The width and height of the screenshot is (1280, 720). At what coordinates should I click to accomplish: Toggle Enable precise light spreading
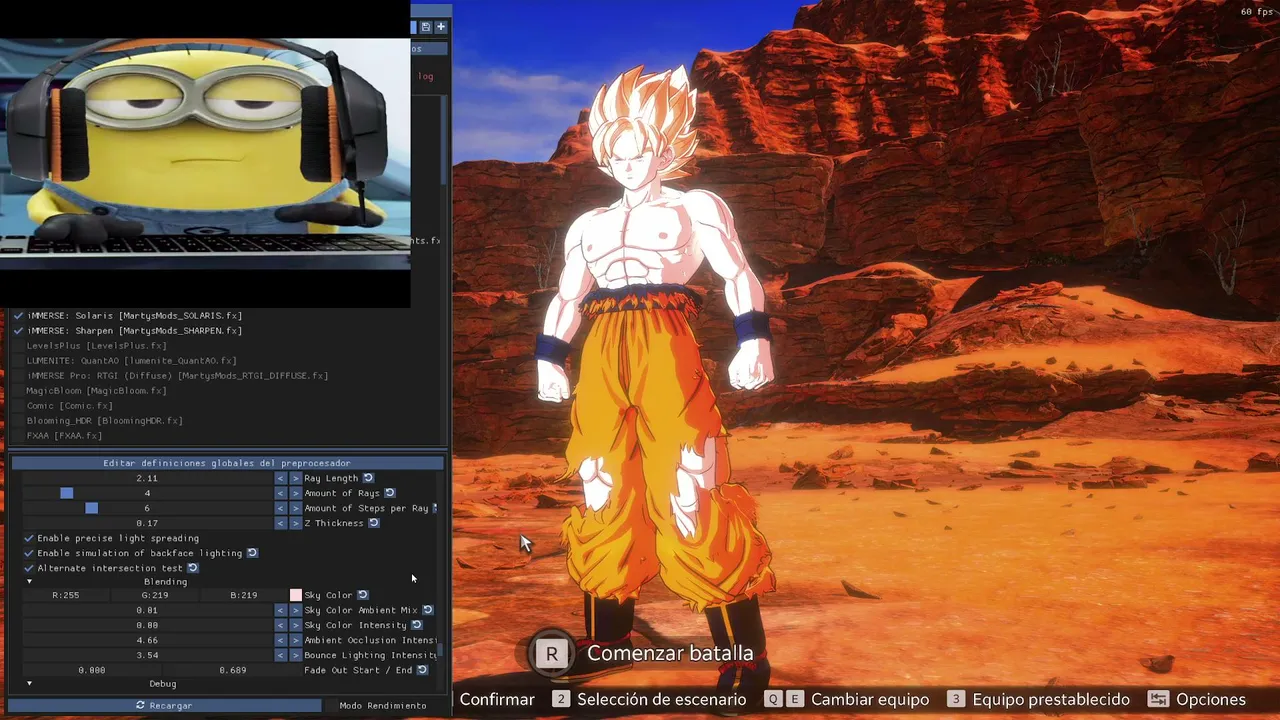pos(29,538)
